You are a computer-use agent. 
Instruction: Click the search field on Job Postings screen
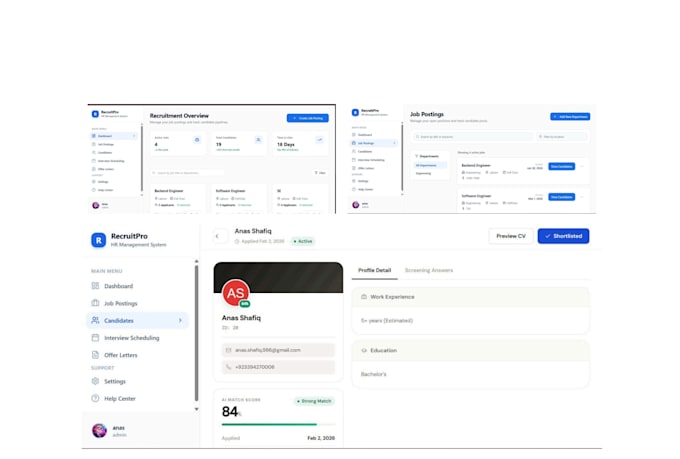tap(473, 137)
